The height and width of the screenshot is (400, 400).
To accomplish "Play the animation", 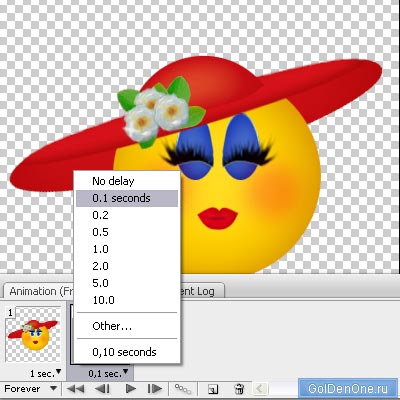I will coord(131,389).
